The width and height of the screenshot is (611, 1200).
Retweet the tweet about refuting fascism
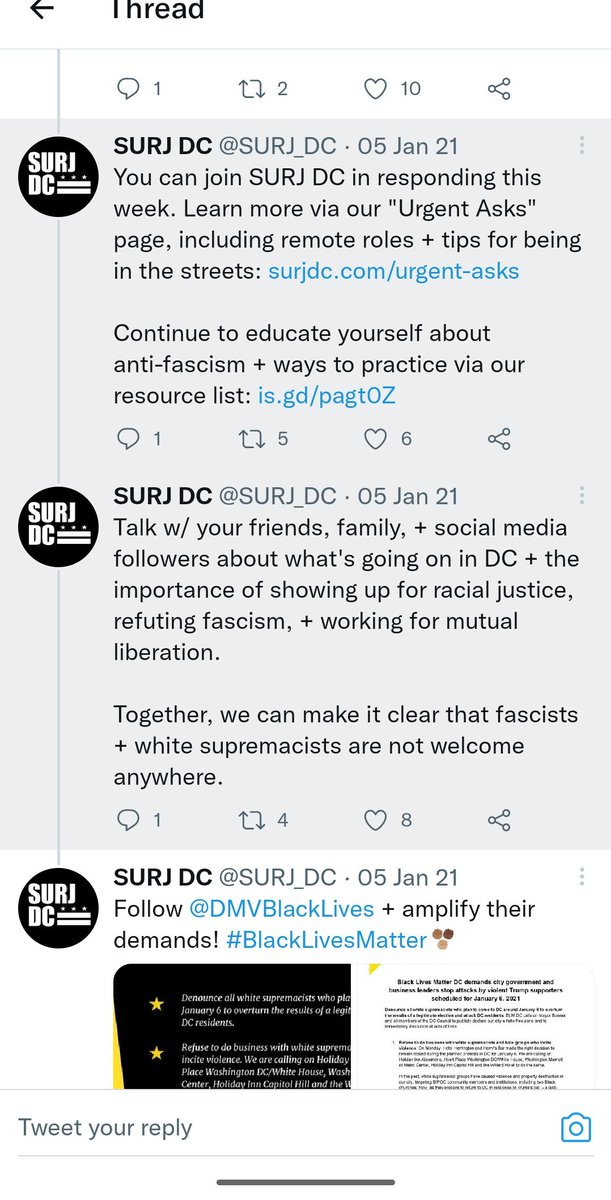pos(251,820)
